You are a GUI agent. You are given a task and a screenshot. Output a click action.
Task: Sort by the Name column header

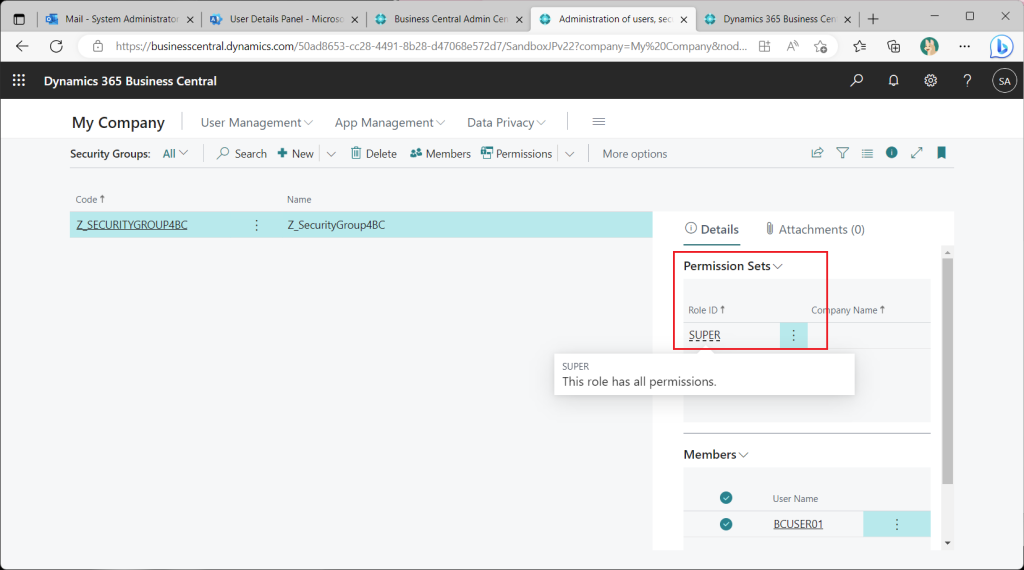[299, 199]
